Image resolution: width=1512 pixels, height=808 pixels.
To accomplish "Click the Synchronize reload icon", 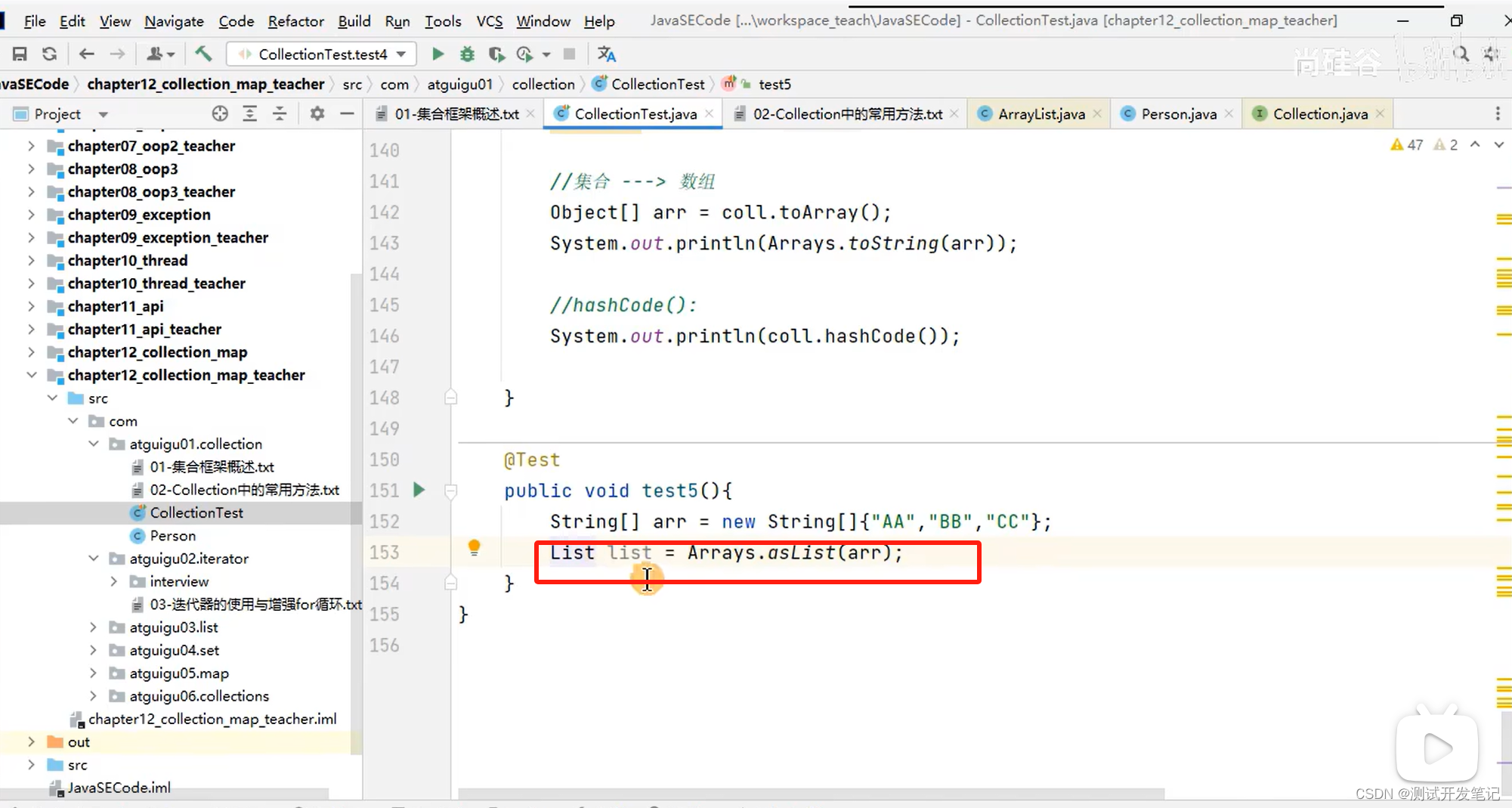I will pos(50,54).
